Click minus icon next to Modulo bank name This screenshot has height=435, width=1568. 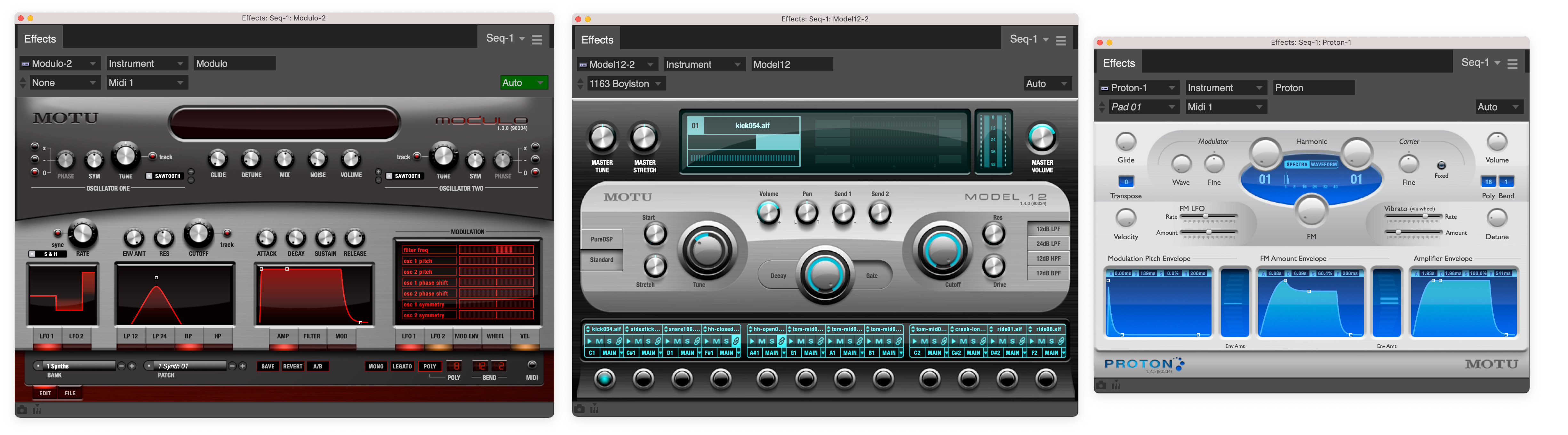point(121,366)
